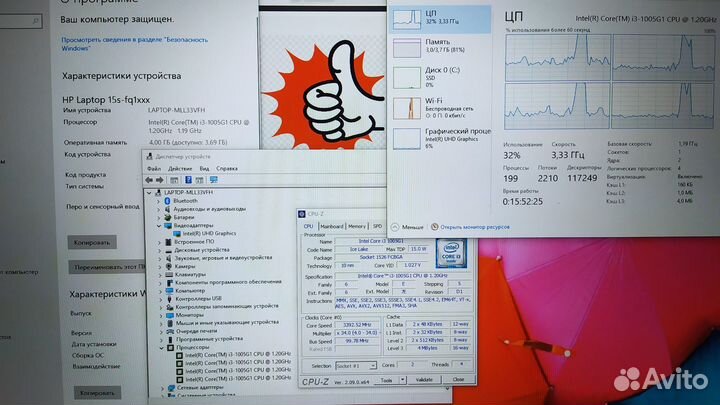The width and height of the screenshot is (720, 405).
Task: Click the Компьютер icon in device tree
Action: [x=169, y=291]
